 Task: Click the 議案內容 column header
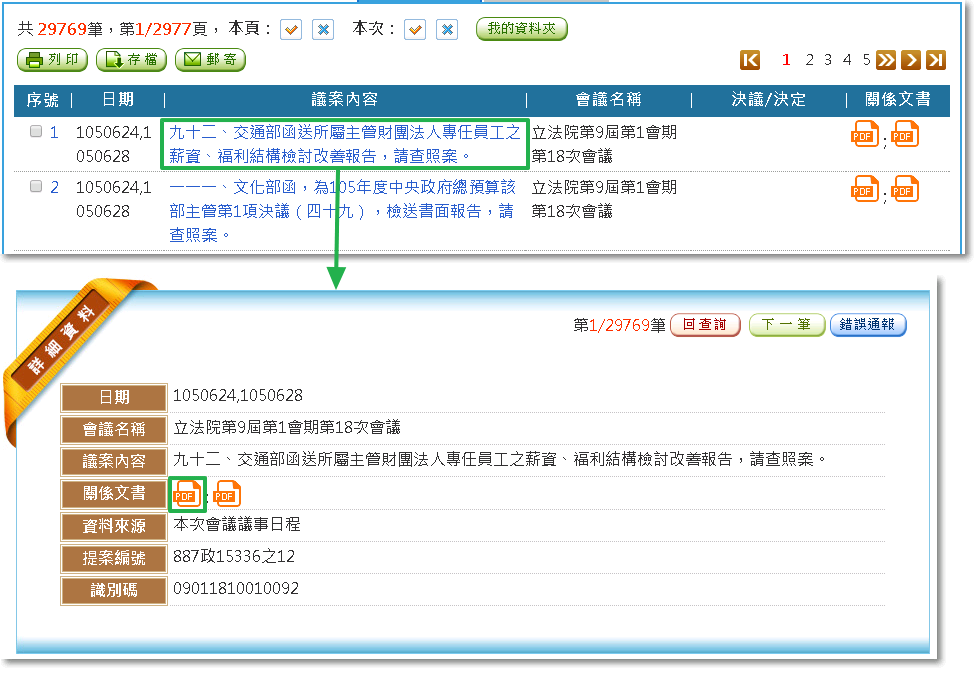coord(344,100)
